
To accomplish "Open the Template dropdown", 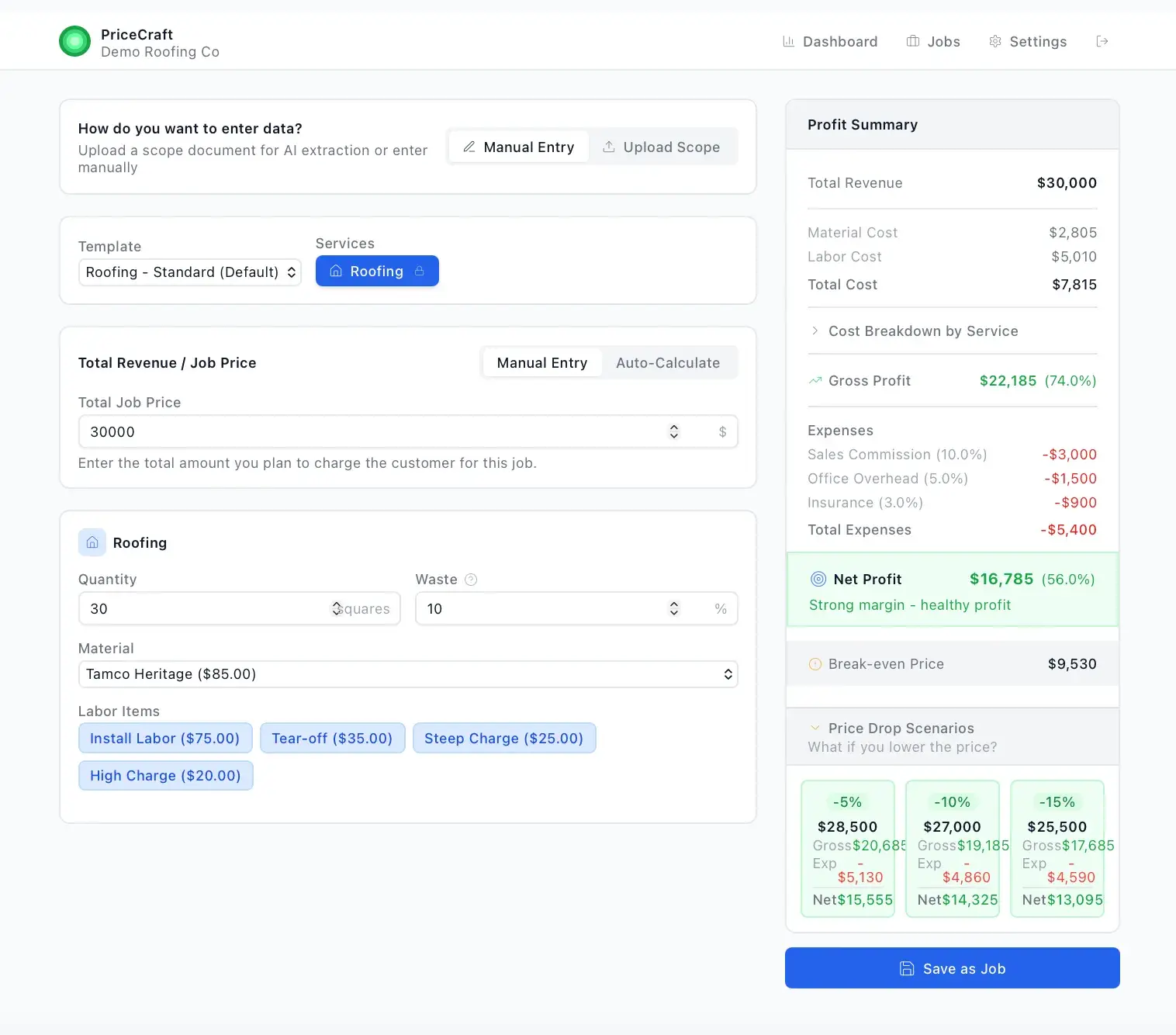I will (x=190, y=272).
